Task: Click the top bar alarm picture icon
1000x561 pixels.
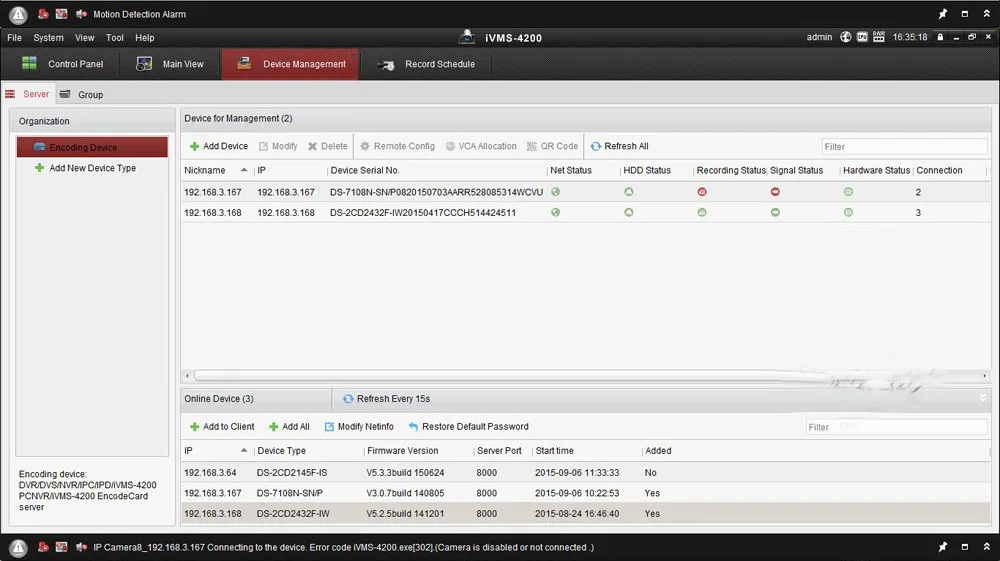Action: point(61,13)
